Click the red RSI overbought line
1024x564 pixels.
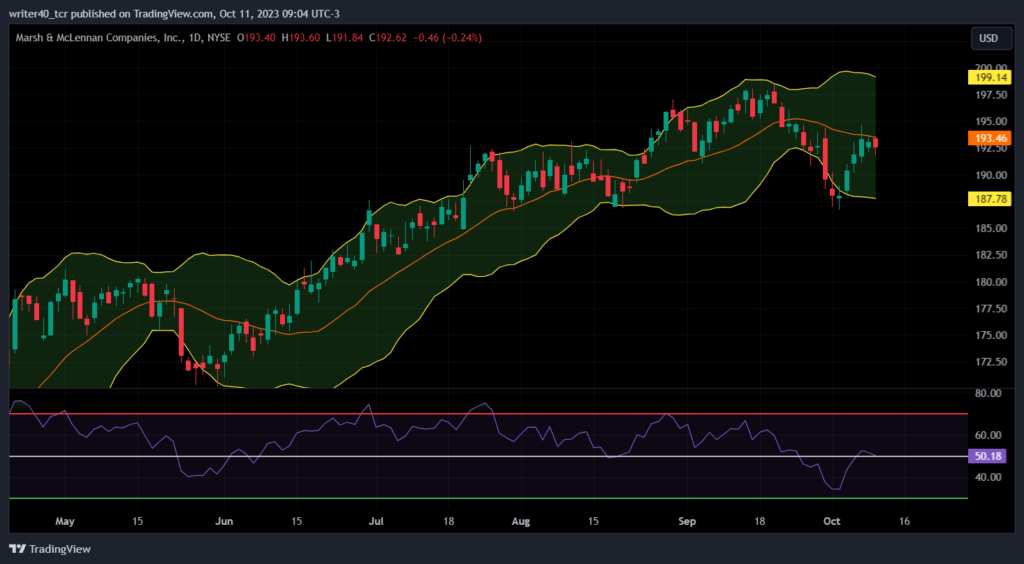488,414
